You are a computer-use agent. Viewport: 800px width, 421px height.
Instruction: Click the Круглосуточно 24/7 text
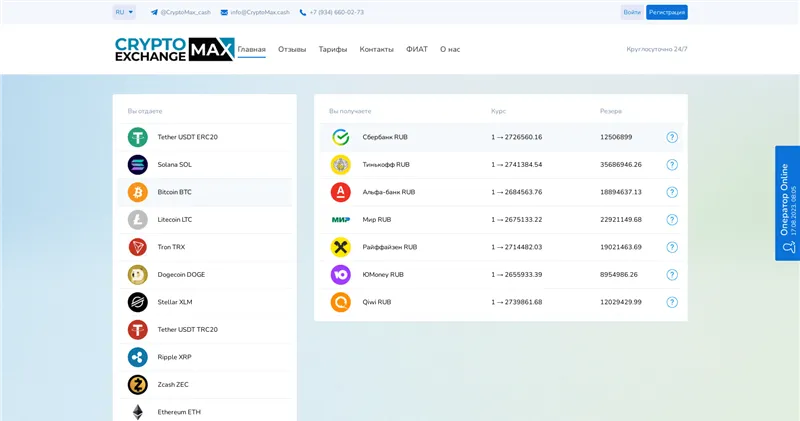[657, 49]
